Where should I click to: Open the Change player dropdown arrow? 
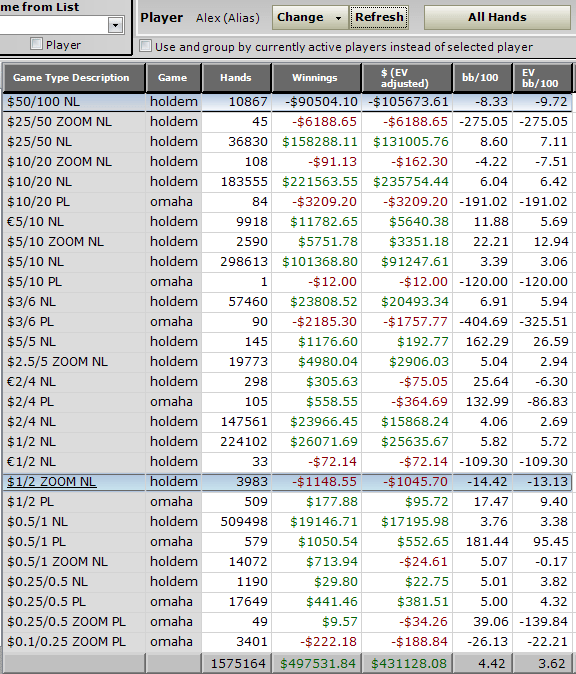338,18
